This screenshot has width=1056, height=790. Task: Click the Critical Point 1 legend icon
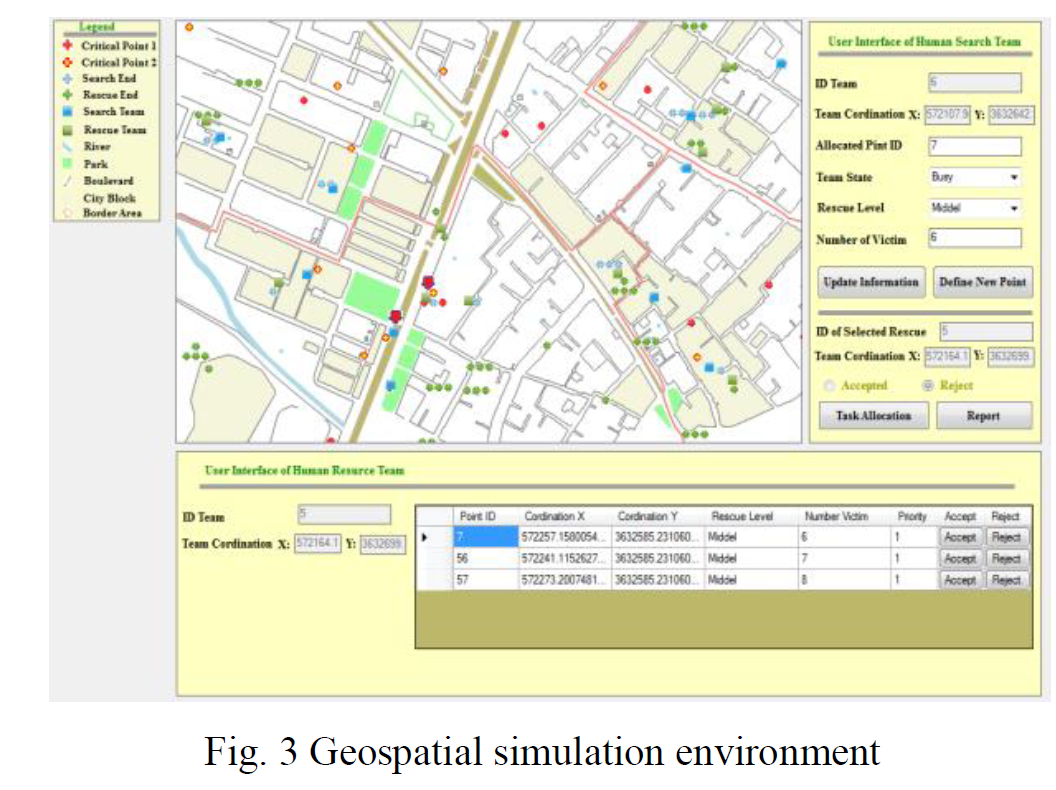coord(67,45)
